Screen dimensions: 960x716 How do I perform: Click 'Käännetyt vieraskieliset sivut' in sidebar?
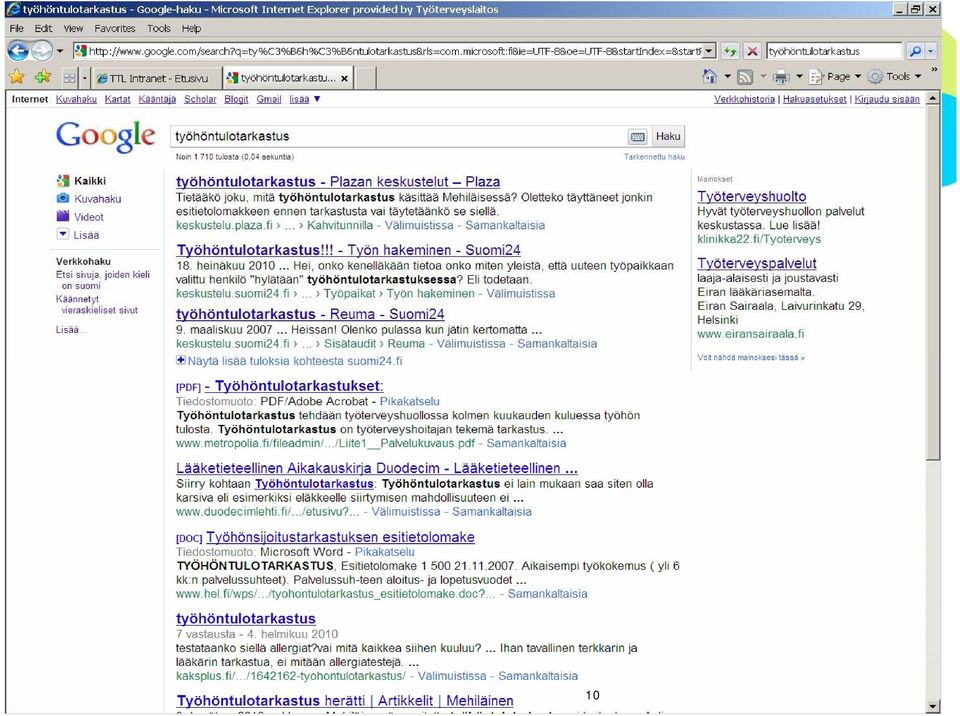click(97, 304)
